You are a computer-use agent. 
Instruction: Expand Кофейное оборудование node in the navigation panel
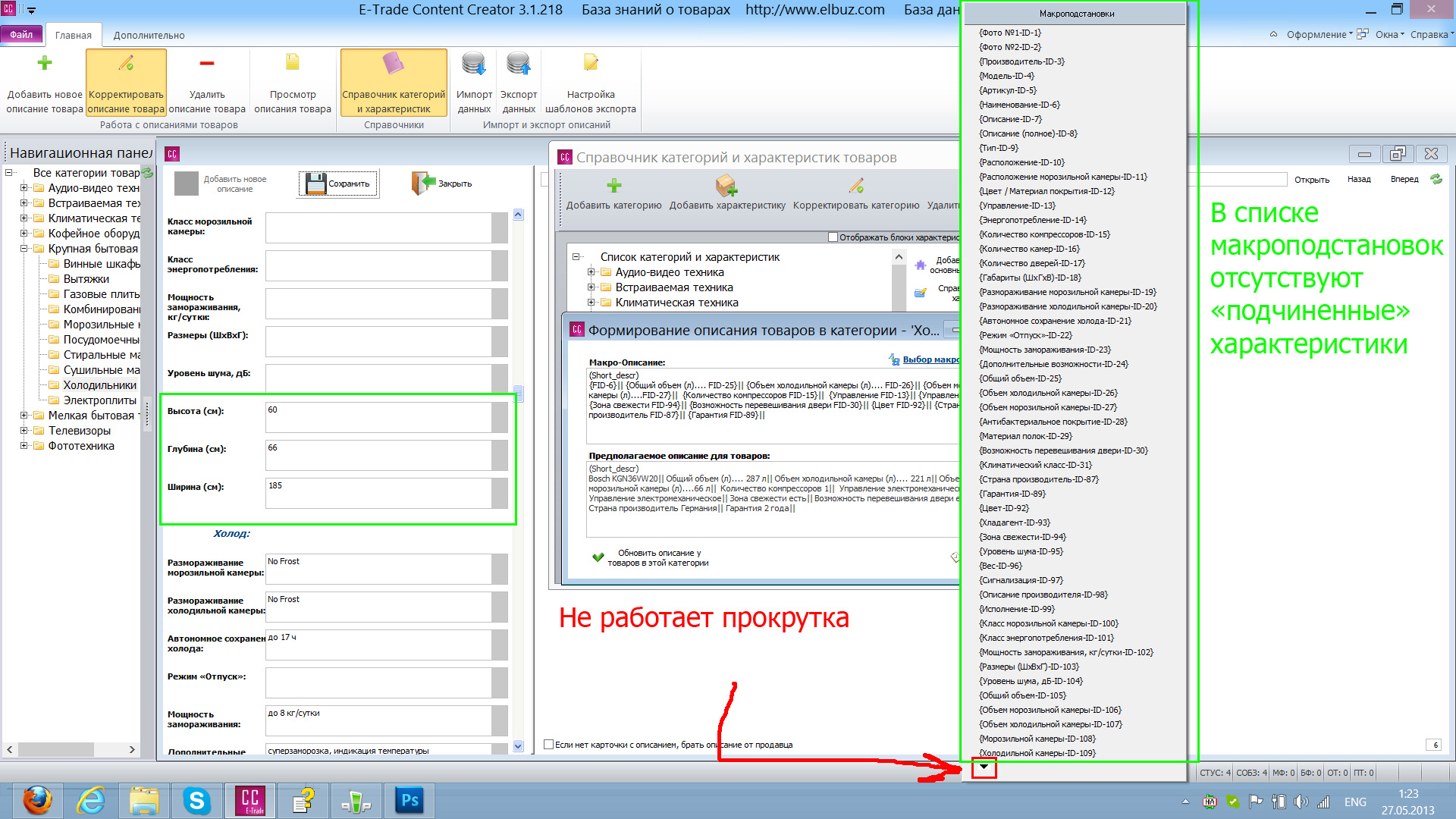tap(24, 234)
